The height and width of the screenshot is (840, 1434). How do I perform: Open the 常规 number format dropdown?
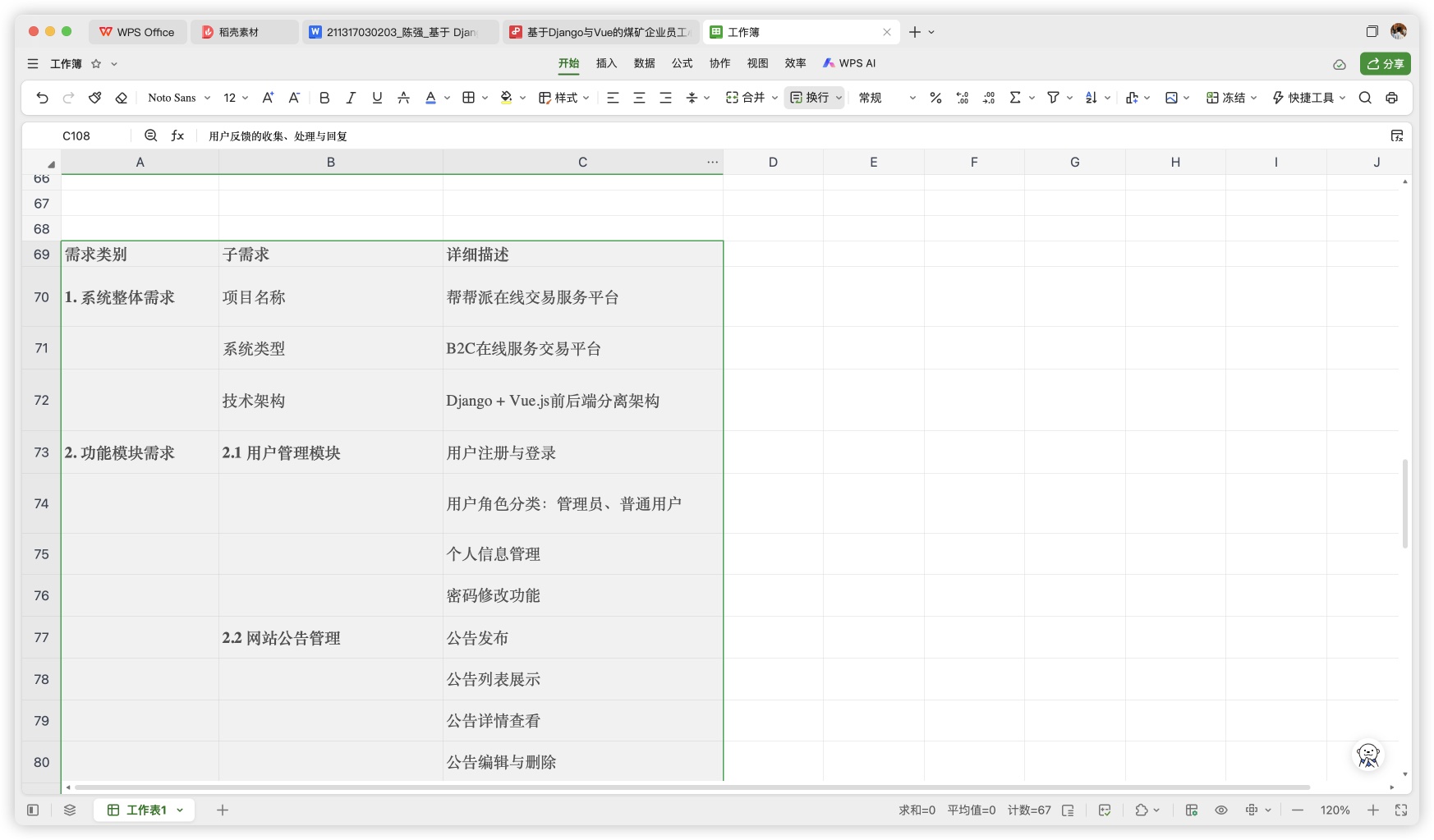[887, 98]
